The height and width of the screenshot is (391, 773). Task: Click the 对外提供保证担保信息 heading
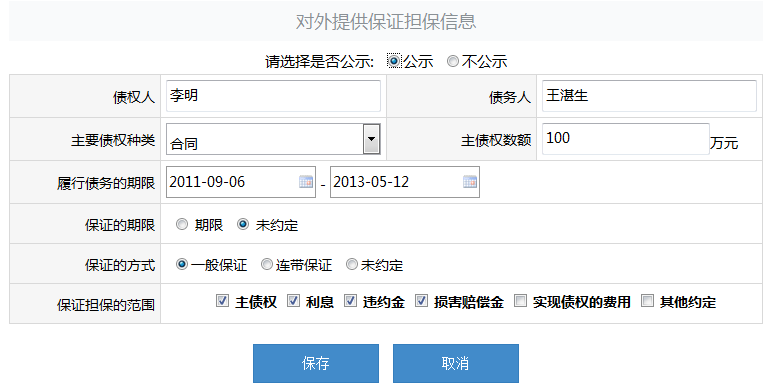coord(386,22)
